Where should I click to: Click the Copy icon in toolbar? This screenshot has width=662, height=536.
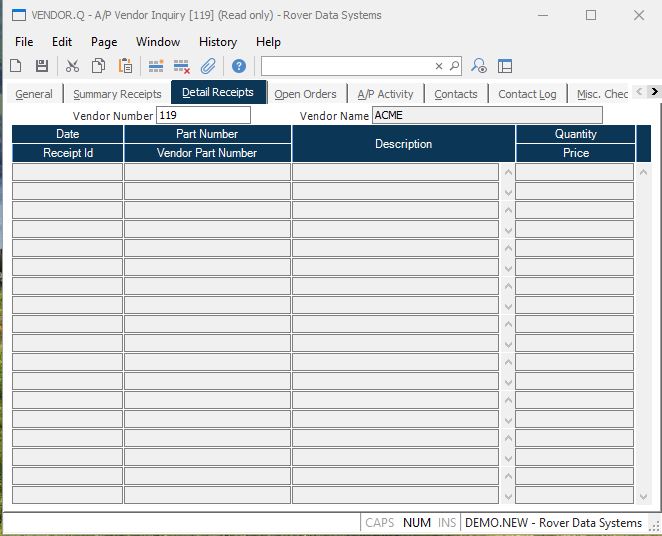coord(98,66)
